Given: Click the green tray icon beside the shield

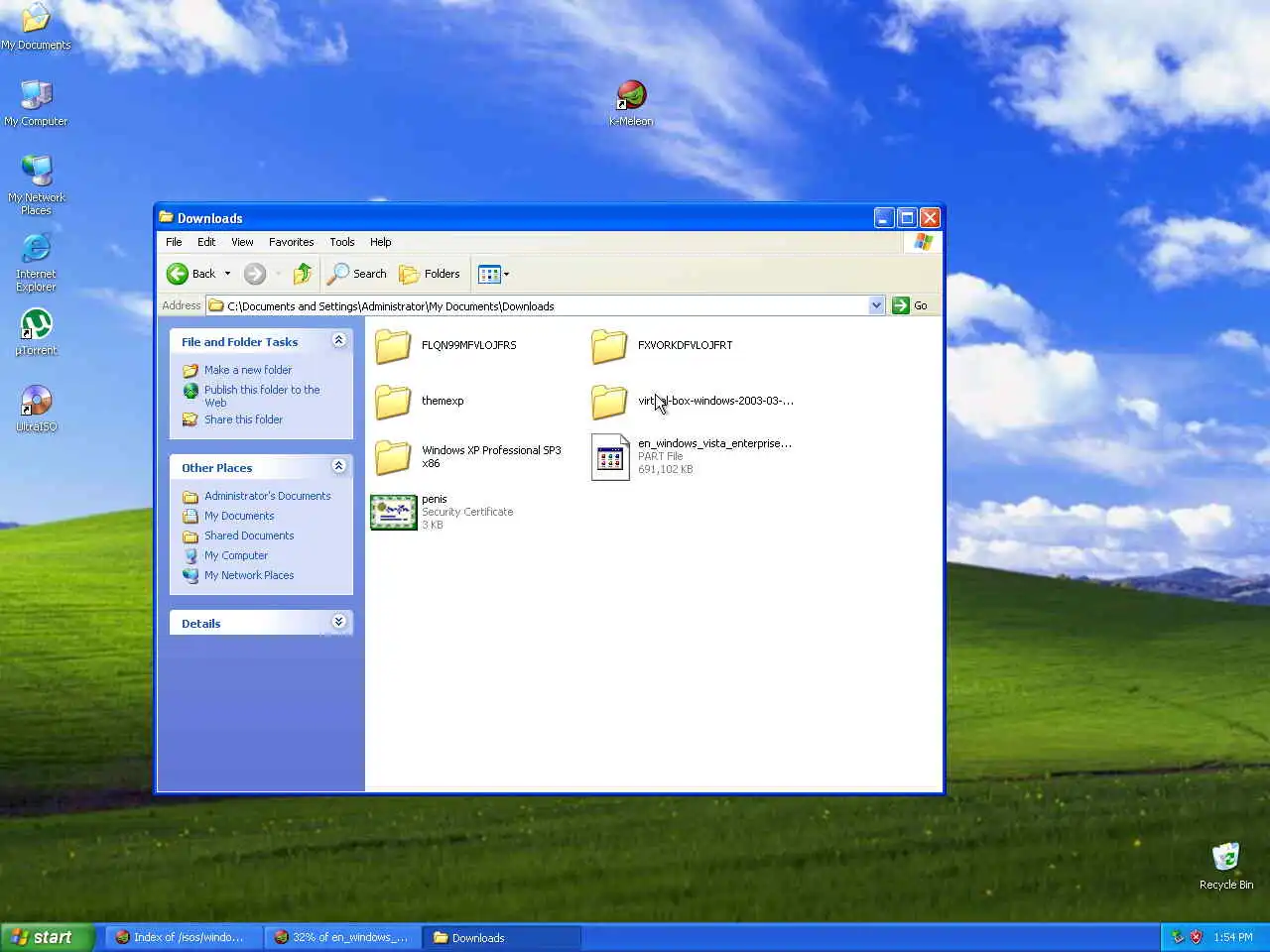Looking at the screenshot, I should tap(1178, 937).
